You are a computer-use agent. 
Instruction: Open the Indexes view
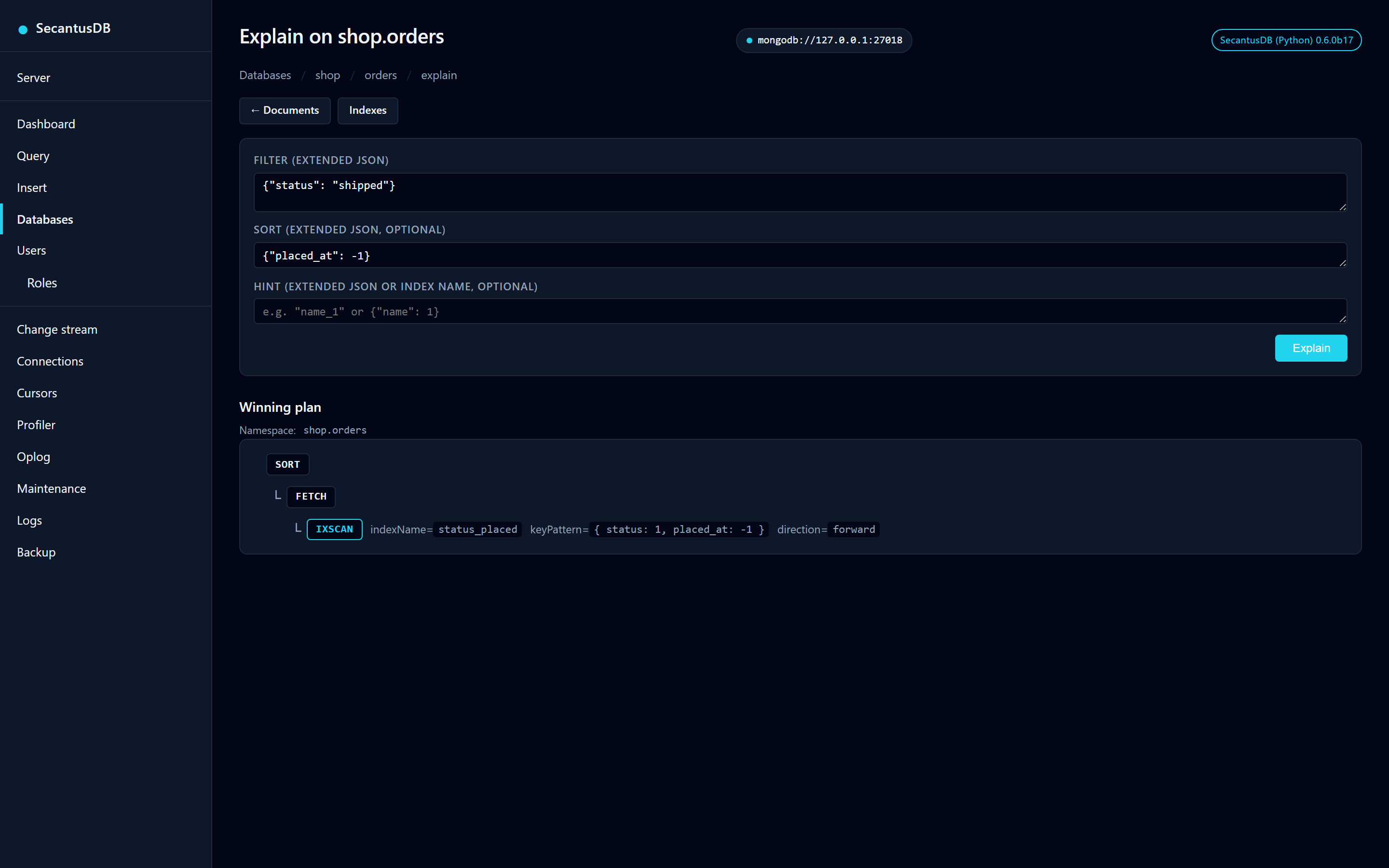coord(368,110)
